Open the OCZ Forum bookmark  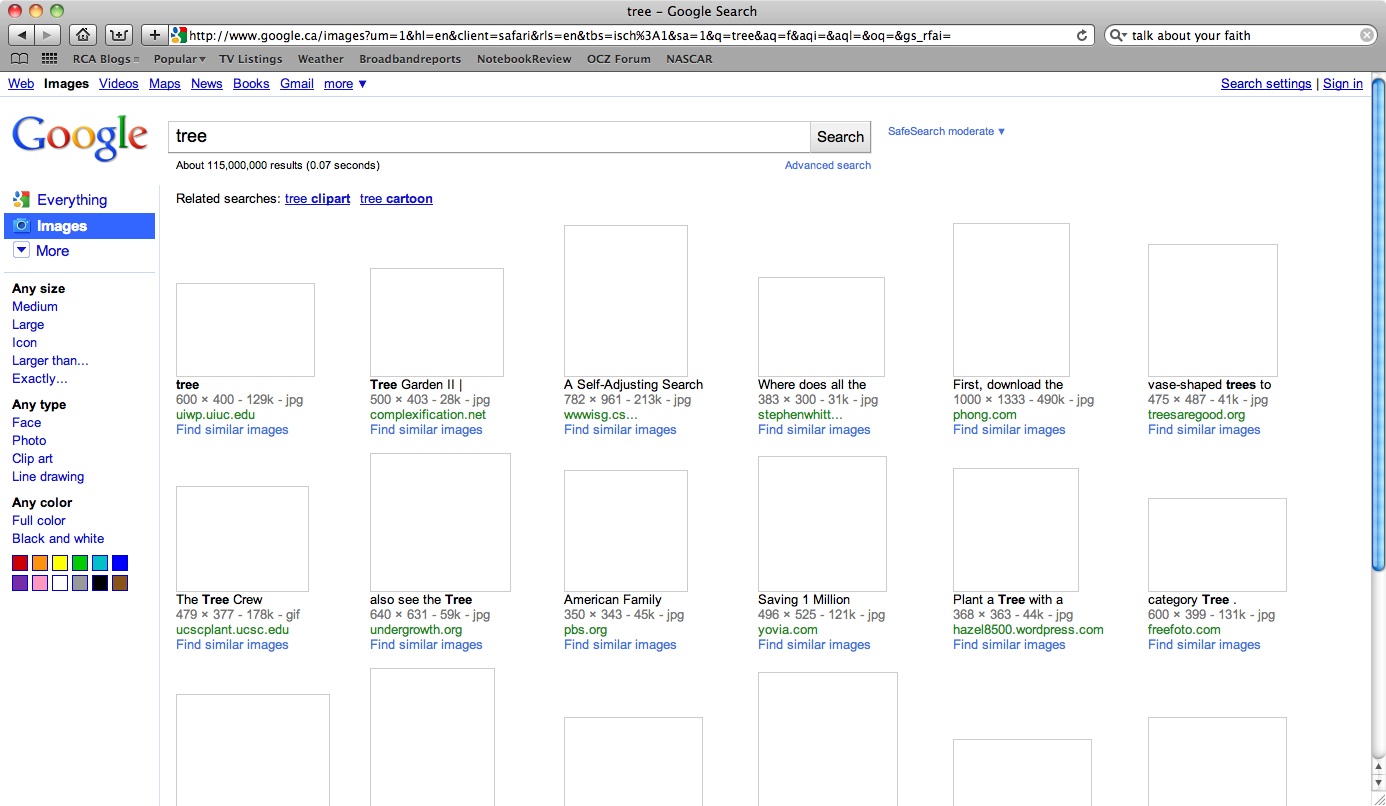point(619,59)
